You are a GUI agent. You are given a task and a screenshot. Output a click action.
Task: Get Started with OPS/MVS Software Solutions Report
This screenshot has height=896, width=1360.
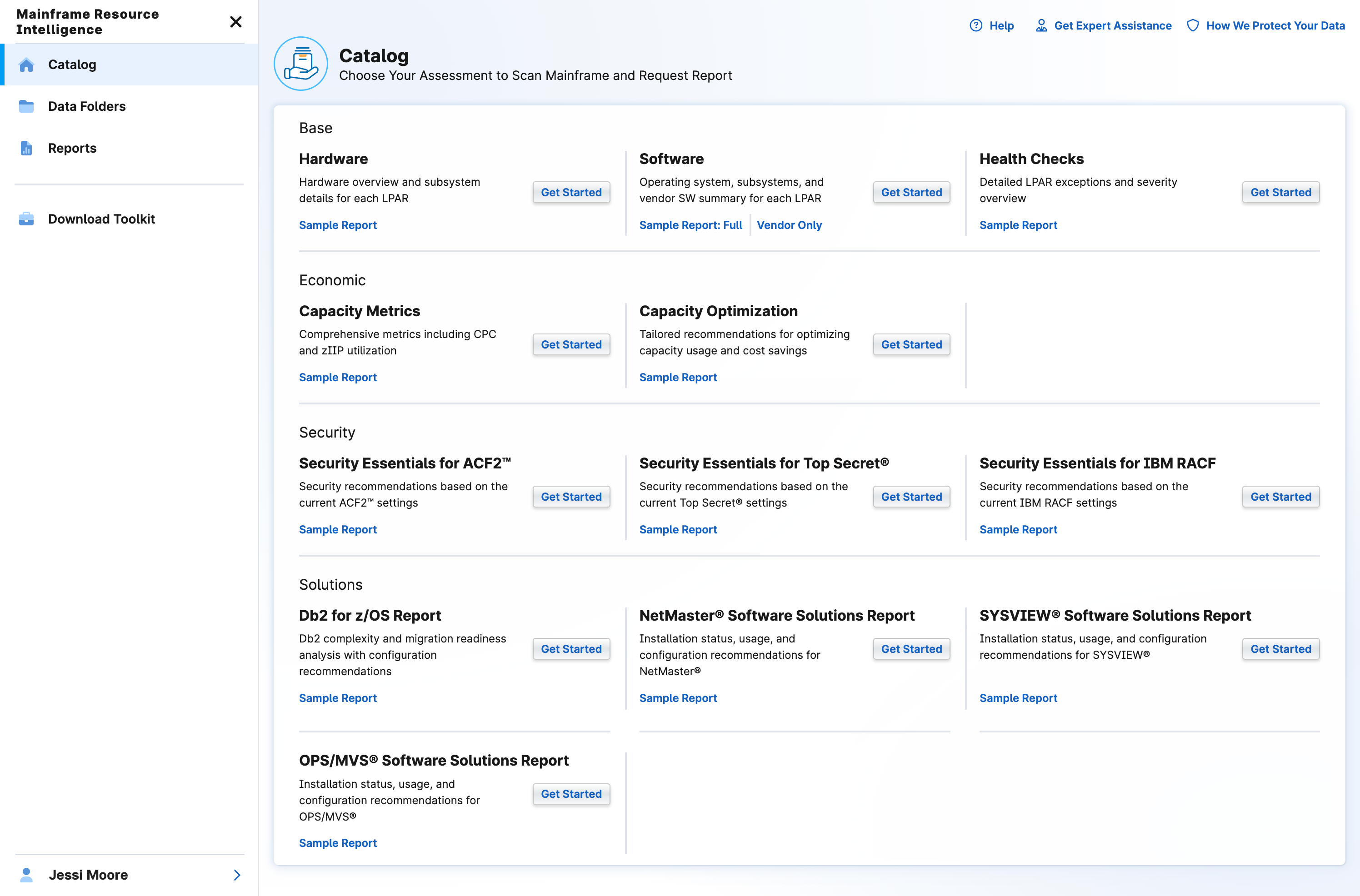[x=571, y=794]
